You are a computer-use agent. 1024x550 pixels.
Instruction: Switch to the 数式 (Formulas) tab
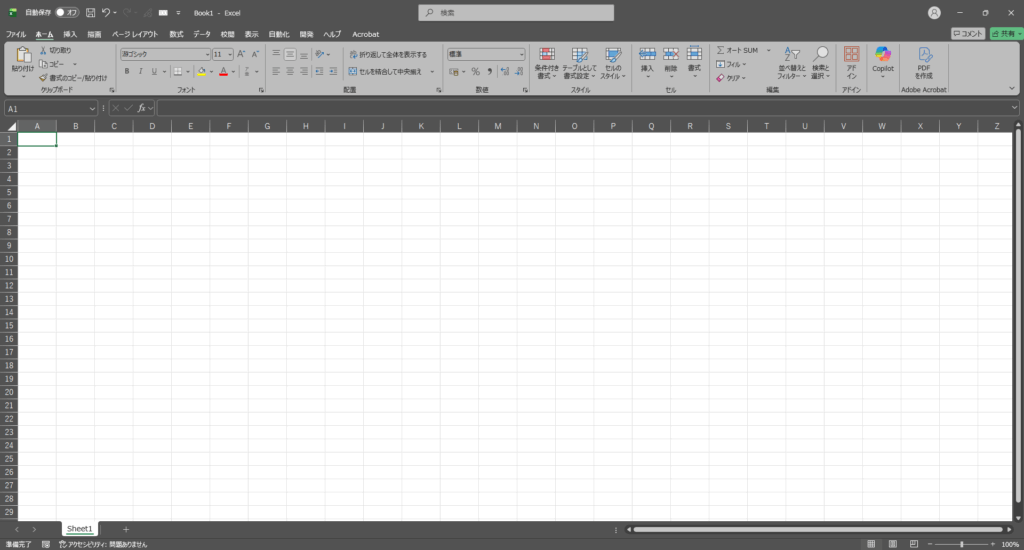(176, 34)
